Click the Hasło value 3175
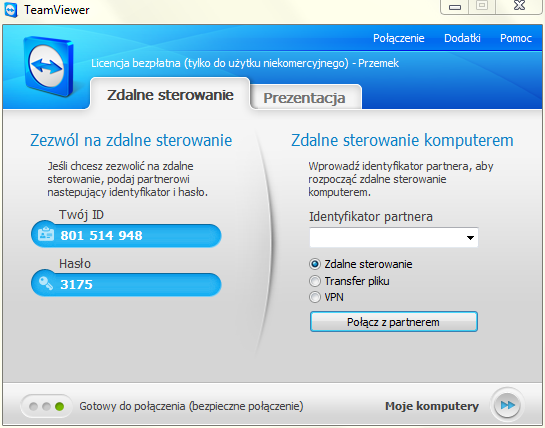Screen dimensions: 545x428 pos(76,285)
